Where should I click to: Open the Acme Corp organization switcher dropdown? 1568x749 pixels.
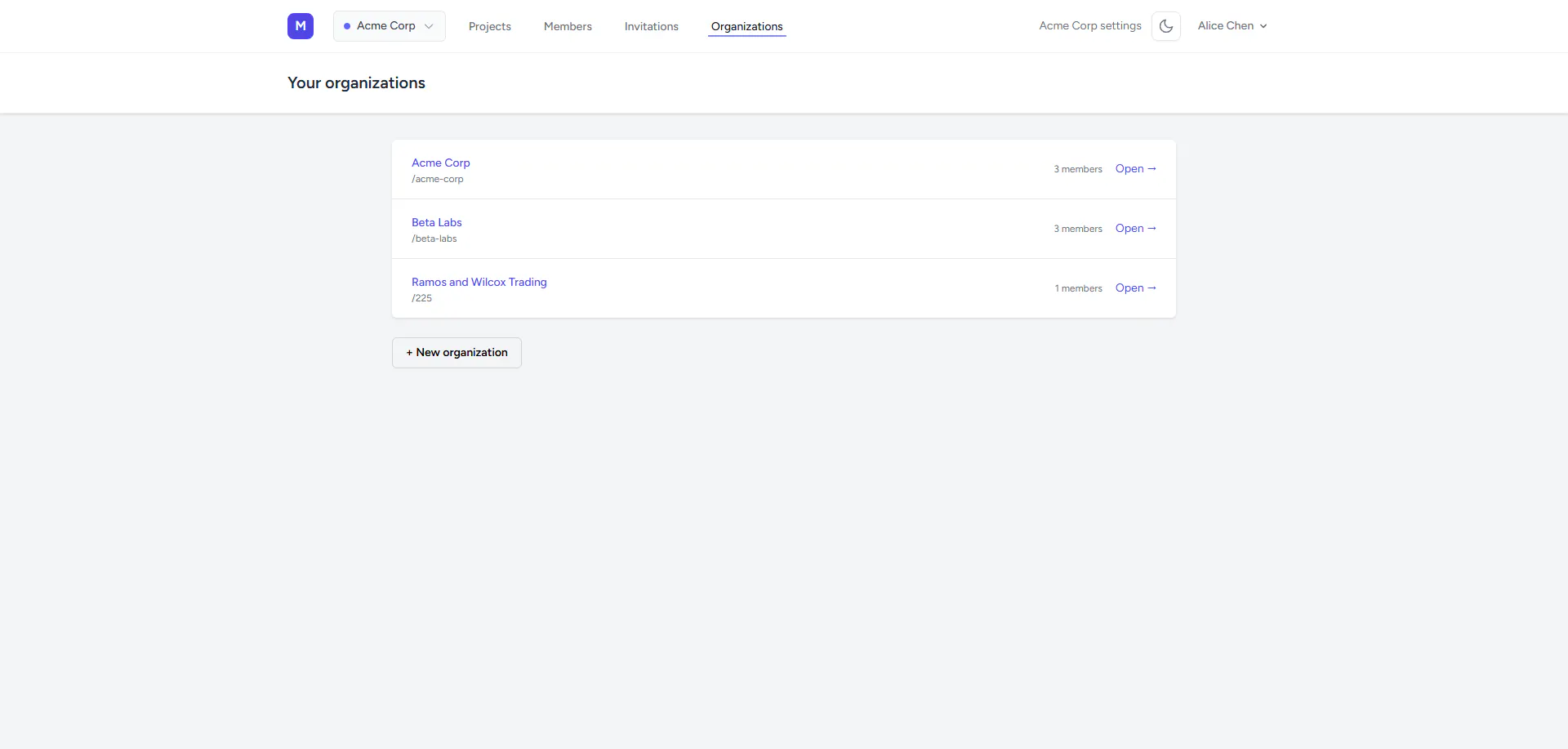coord(390,26)
